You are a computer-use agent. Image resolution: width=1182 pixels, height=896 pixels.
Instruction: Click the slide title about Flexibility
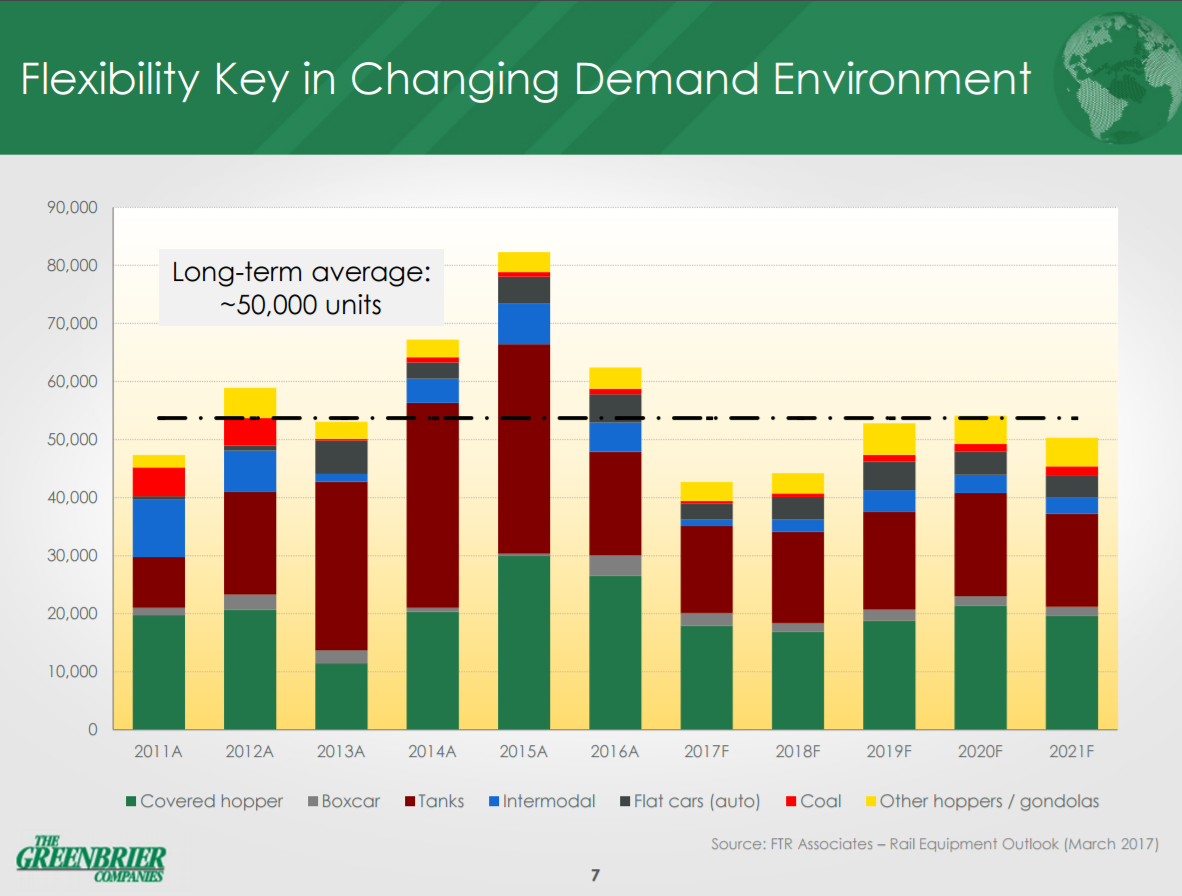pyautogui.click(x=525, y=79)
